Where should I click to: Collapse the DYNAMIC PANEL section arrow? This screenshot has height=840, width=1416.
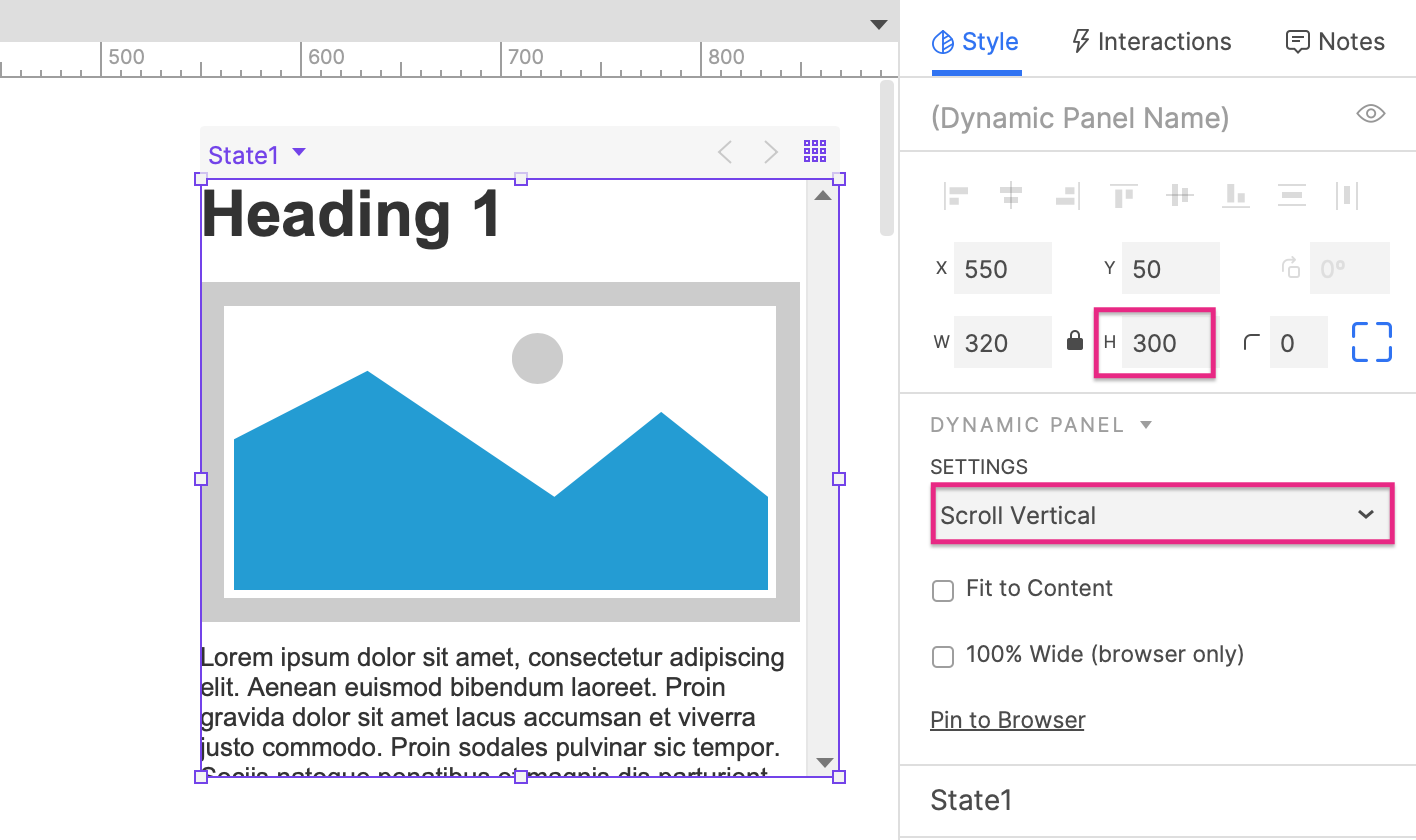[1146, 425]
